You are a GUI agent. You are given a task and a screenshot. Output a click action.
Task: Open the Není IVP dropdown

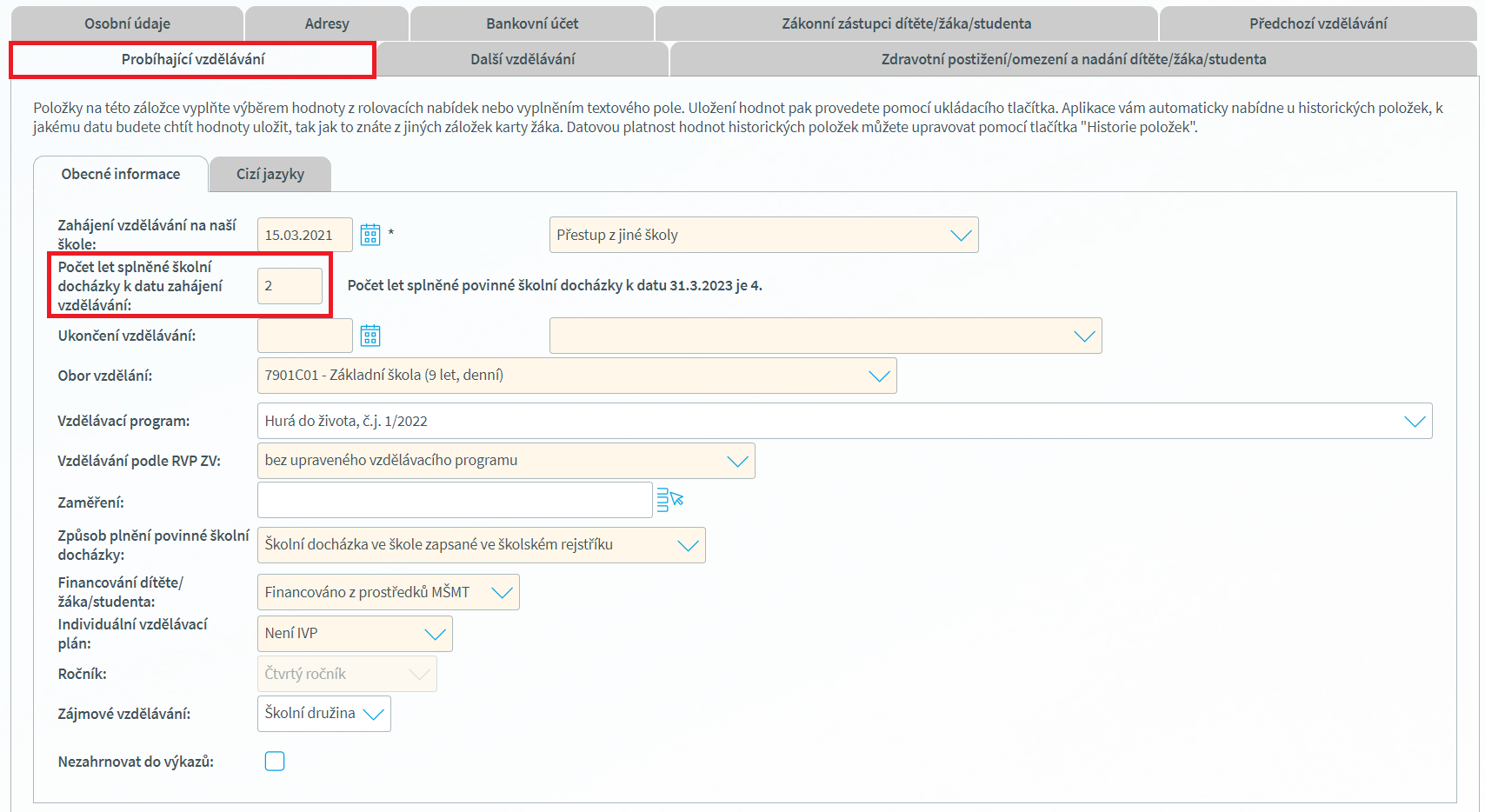(x=355, y=634)
